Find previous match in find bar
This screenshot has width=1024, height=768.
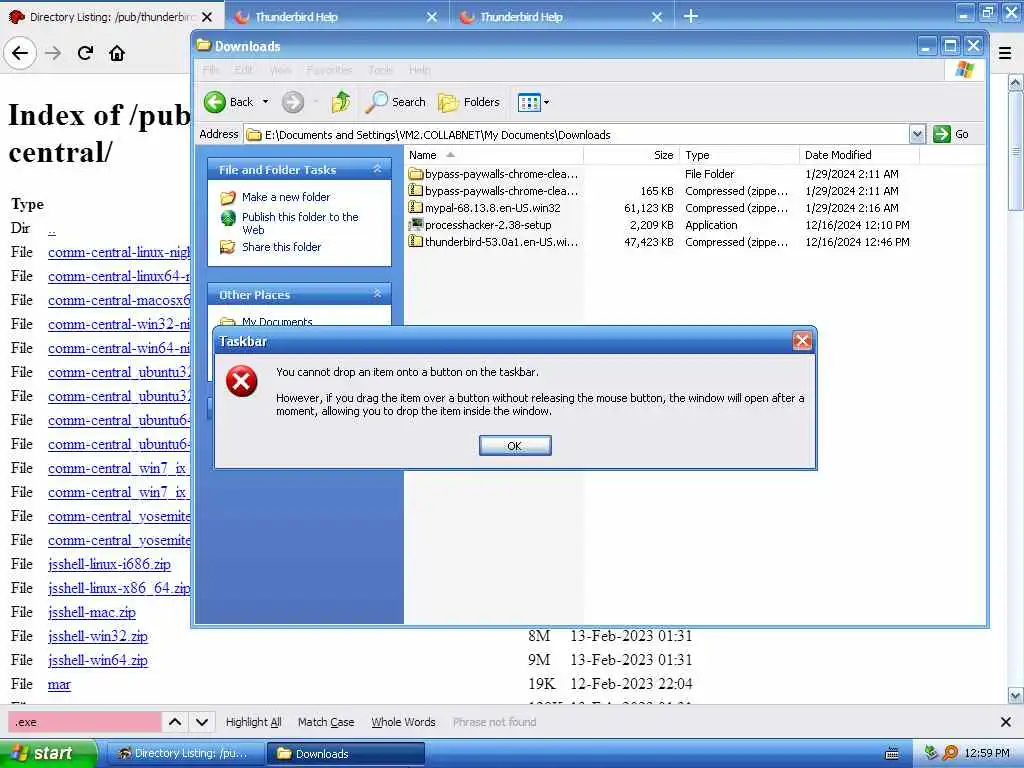tap(175, 722)
